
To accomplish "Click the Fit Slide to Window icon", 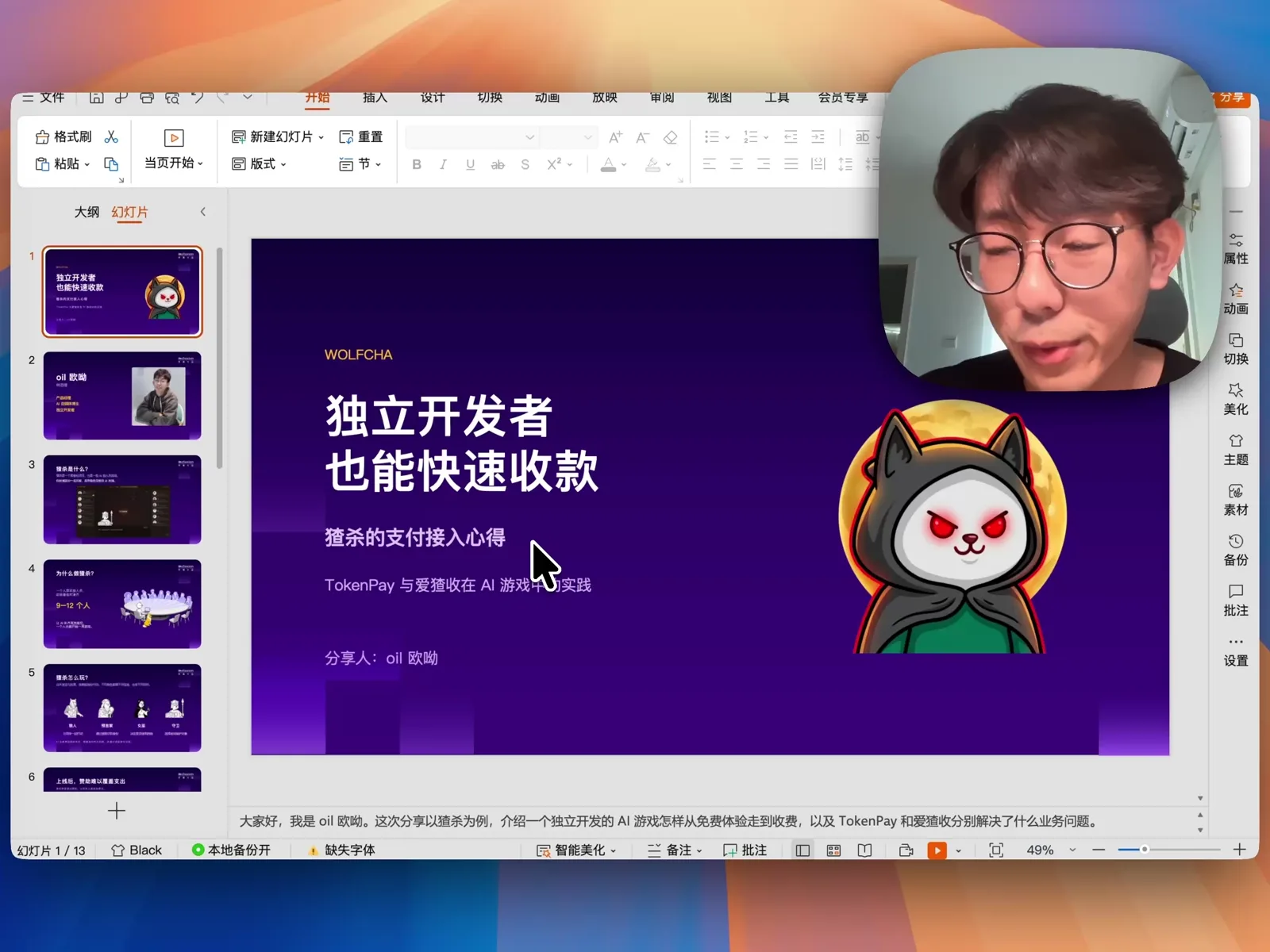I will point(996,850).
